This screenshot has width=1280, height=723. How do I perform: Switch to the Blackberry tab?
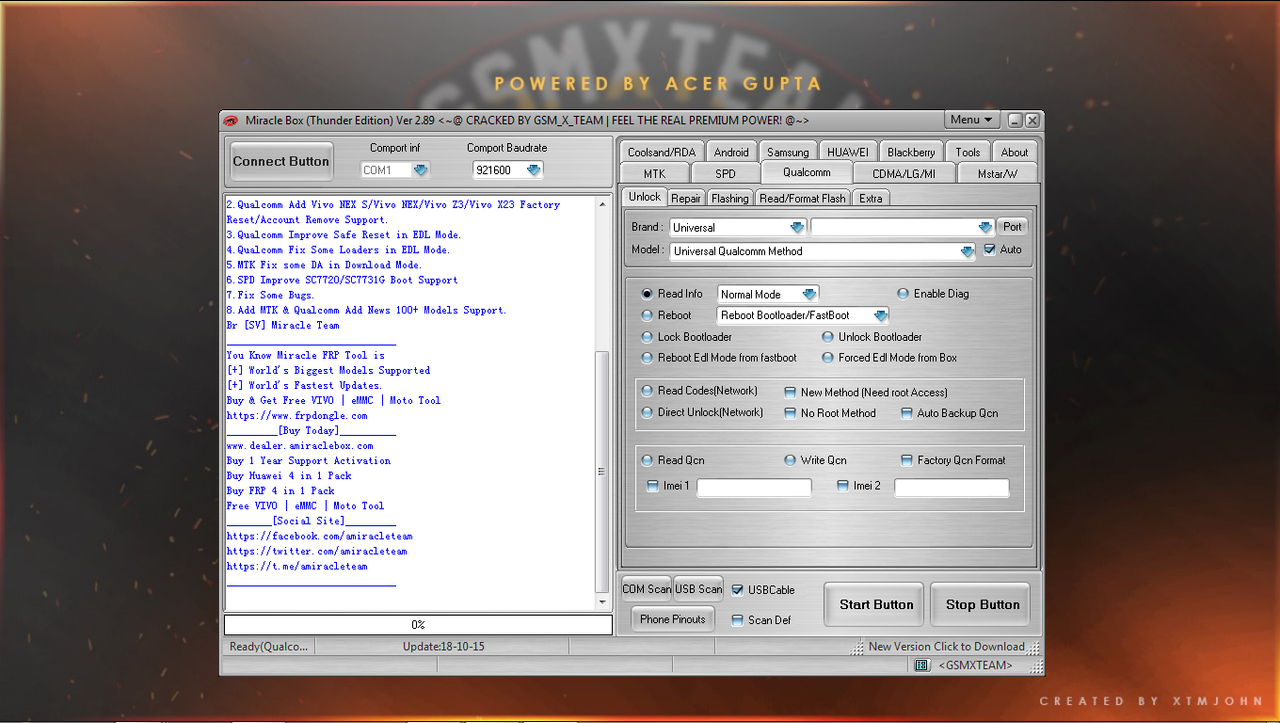[x=911, y=152]
